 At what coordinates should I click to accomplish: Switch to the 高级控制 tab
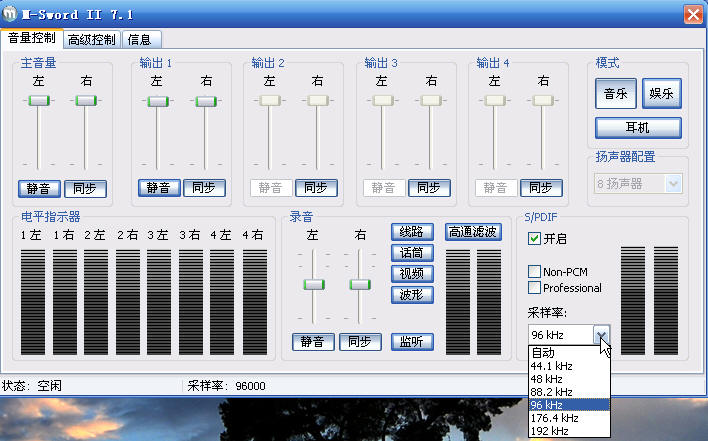[x=92, y=39]
